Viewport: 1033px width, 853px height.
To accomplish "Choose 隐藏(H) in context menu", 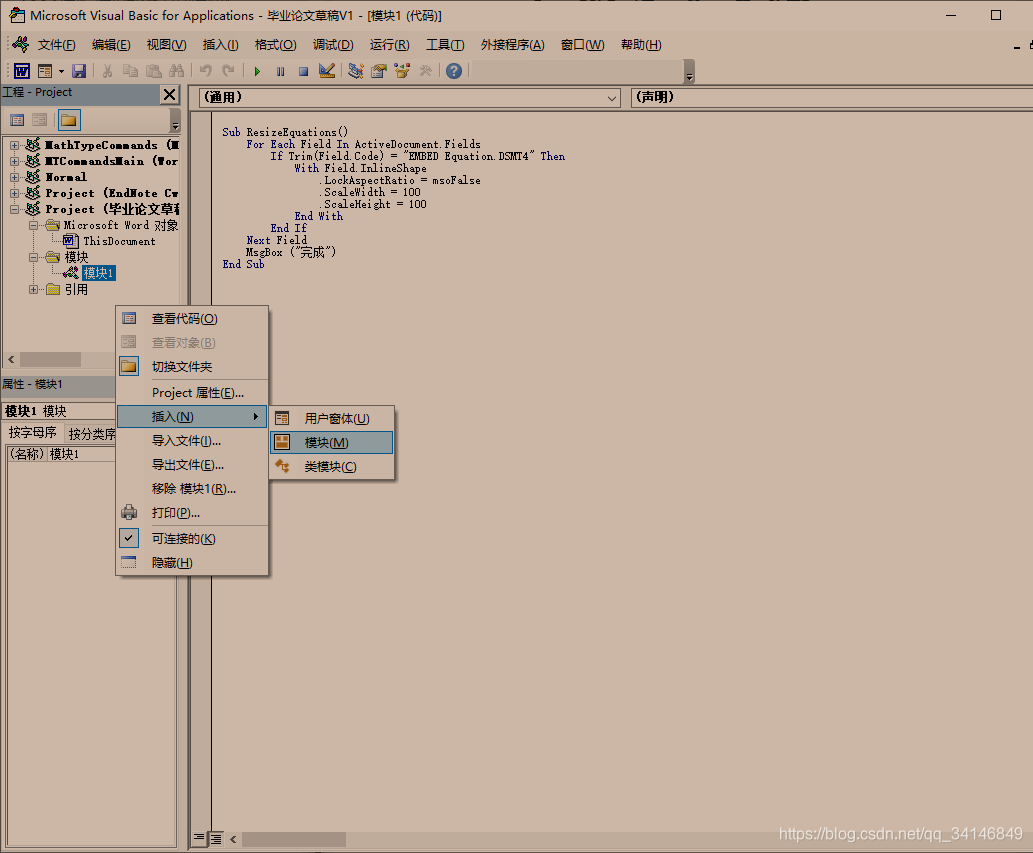I will point(192,563).
